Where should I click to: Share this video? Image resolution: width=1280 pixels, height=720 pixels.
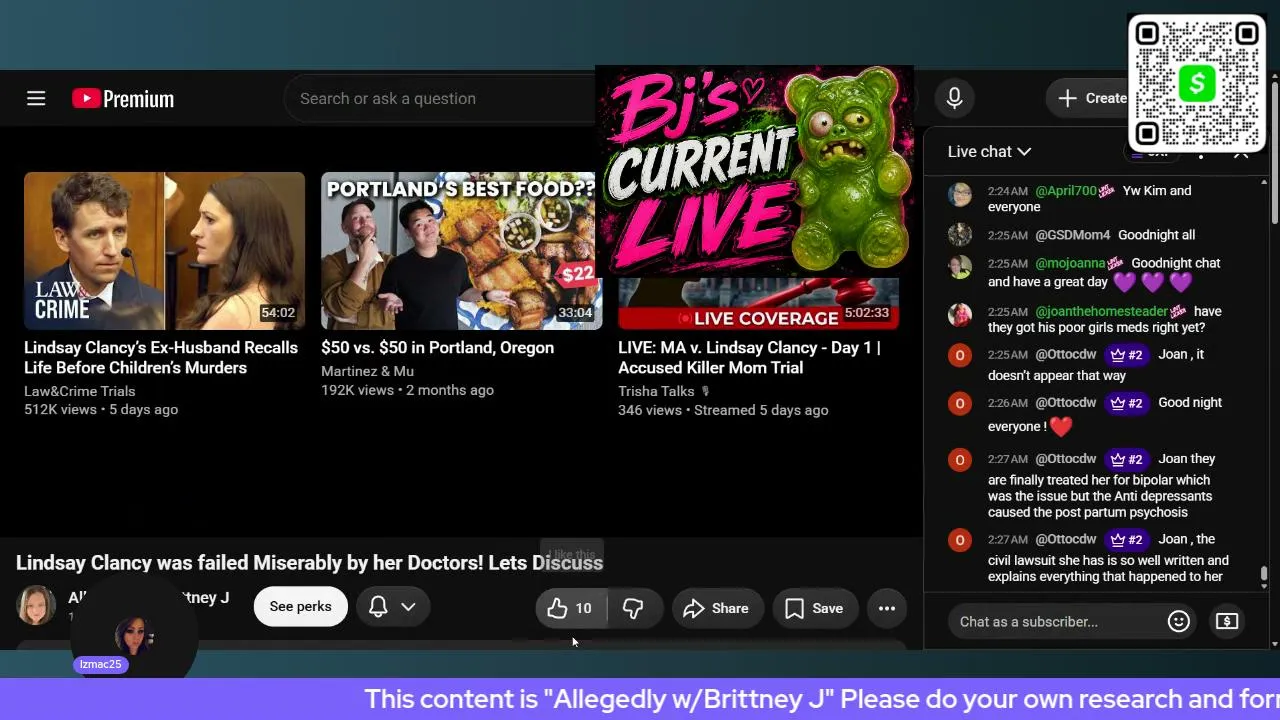pyautogui.click(x=716, y=608)
